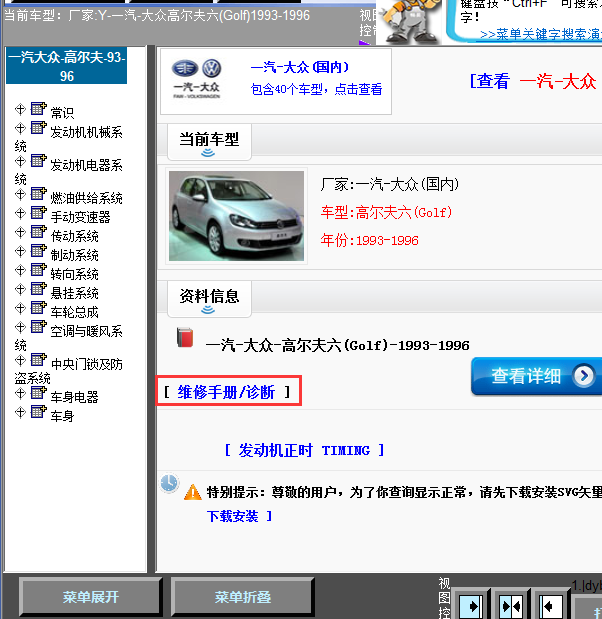Select the 手动变速器 tree label
Screen dimensions: 602x619
tap(81, 217)
